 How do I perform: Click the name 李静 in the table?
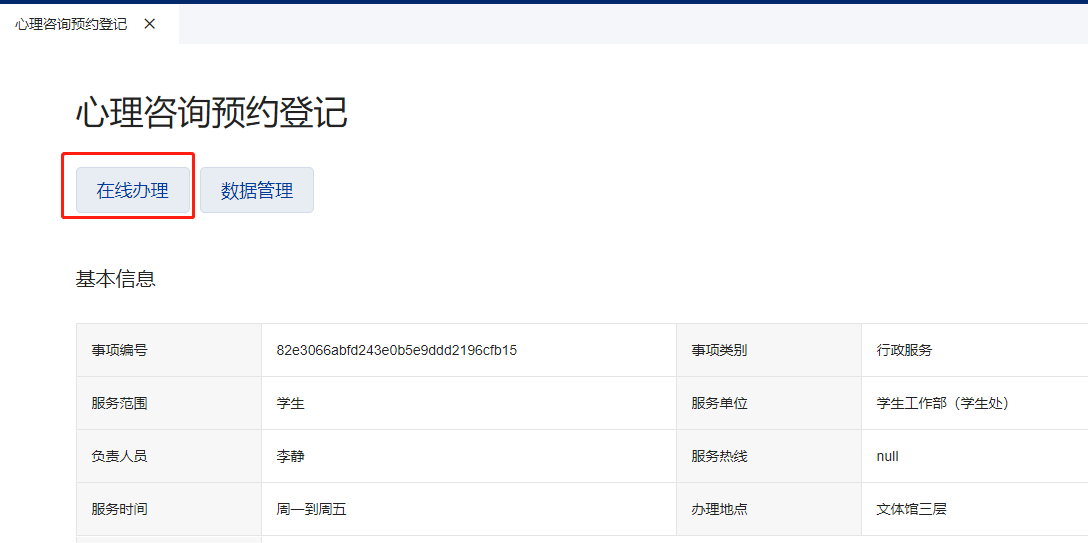click(x=291, y=456)
